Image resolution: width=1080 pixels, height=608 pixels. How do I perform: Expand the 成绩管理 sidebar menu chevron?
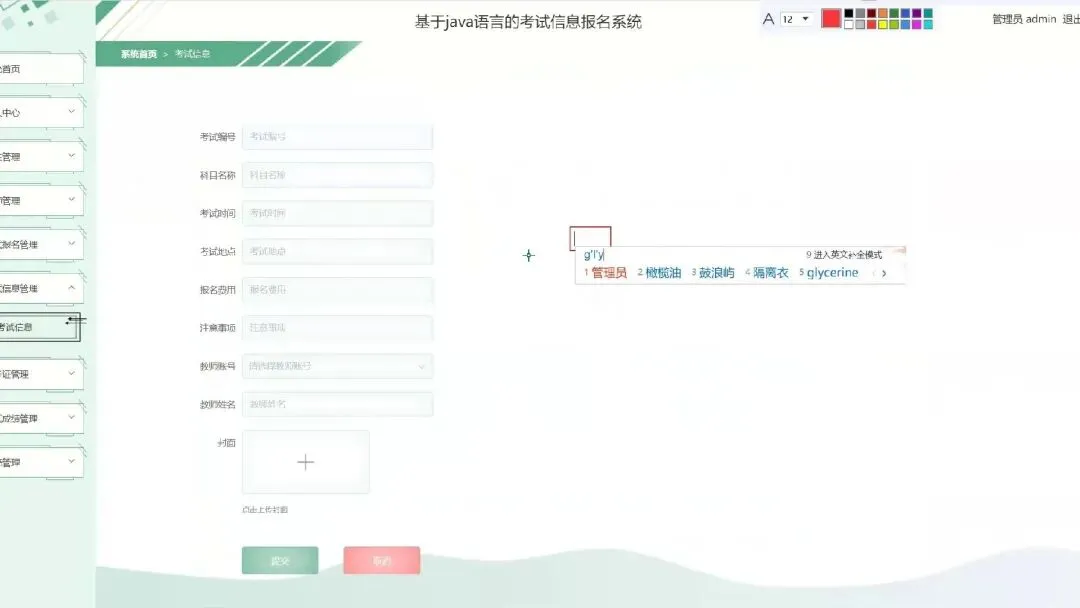coord(71,417)
